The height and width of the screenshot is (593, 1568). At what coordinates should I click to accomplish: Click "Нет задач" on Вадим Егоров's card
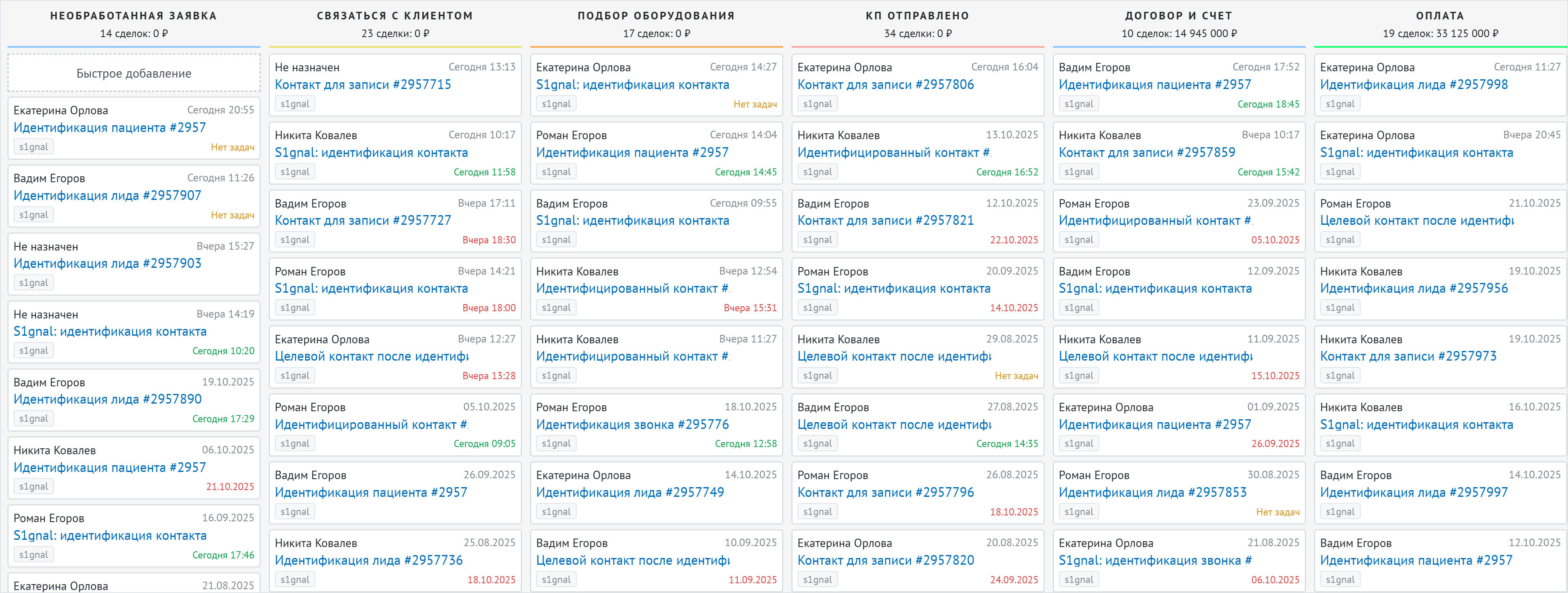pyautogui.click(x=233, y=215)
